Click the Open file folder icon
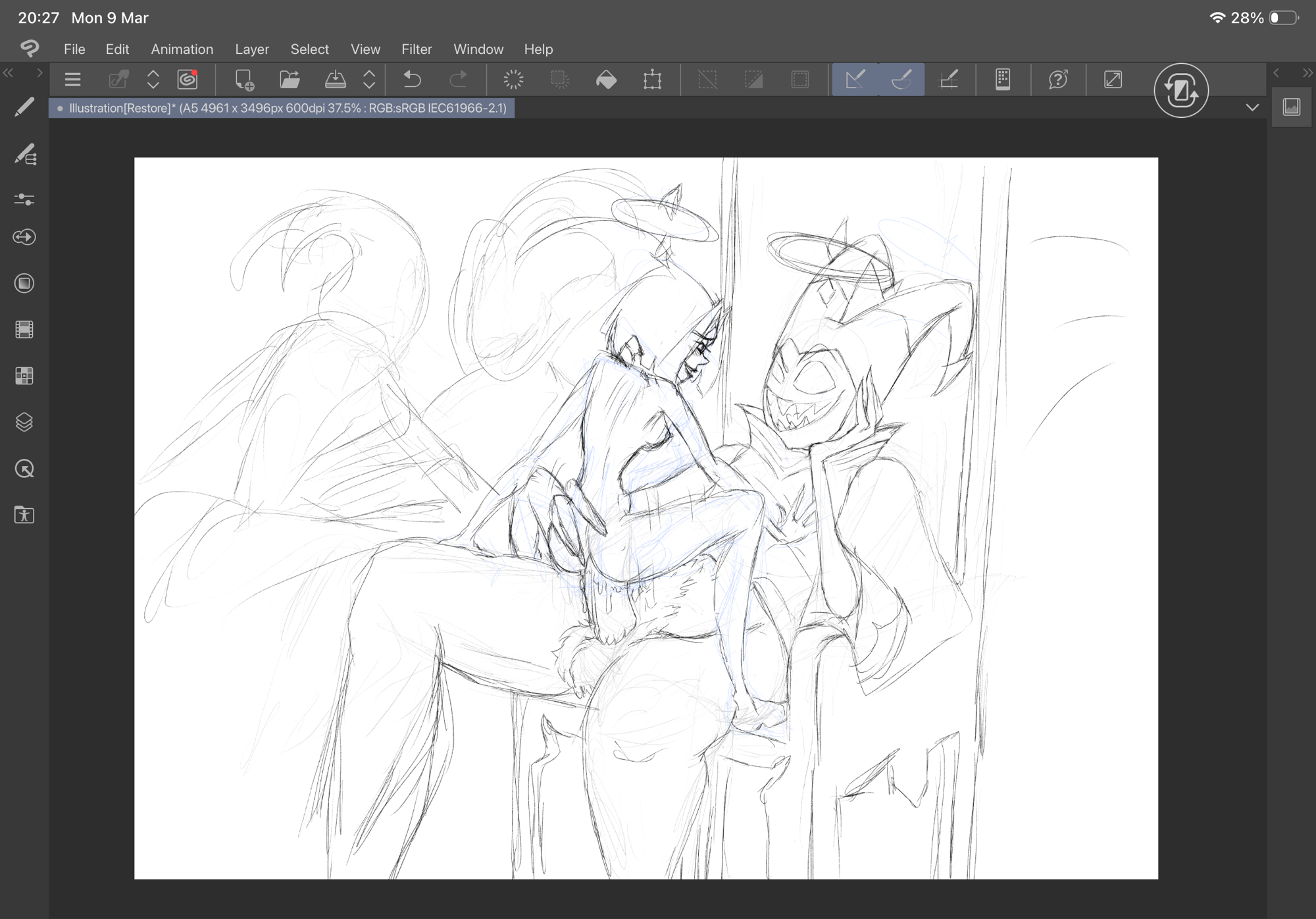 [x=290, y=80]
